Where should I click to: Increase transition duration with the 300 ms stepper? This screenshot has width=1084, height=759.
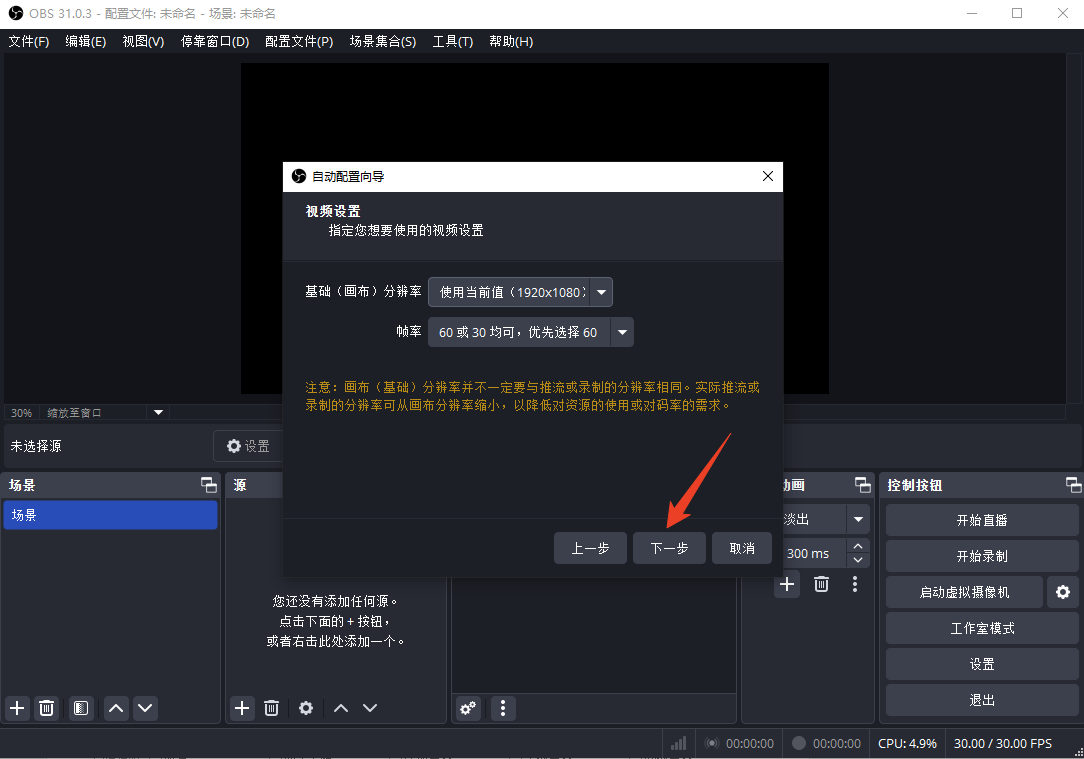coord(857,545)
